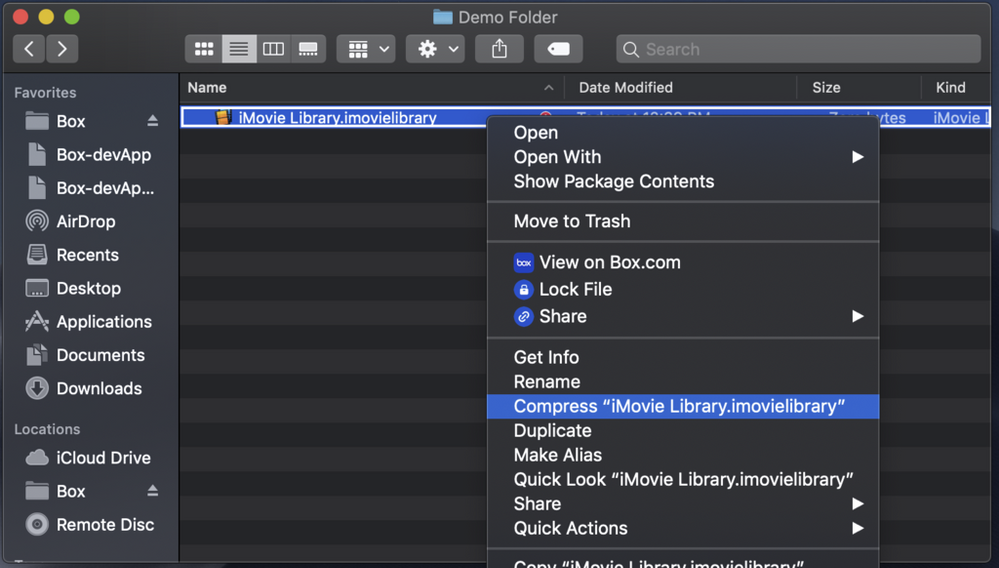Open truncated Box-devAp... sidebar item
Viewport: 999px width, 568px height.
[89, 188]
